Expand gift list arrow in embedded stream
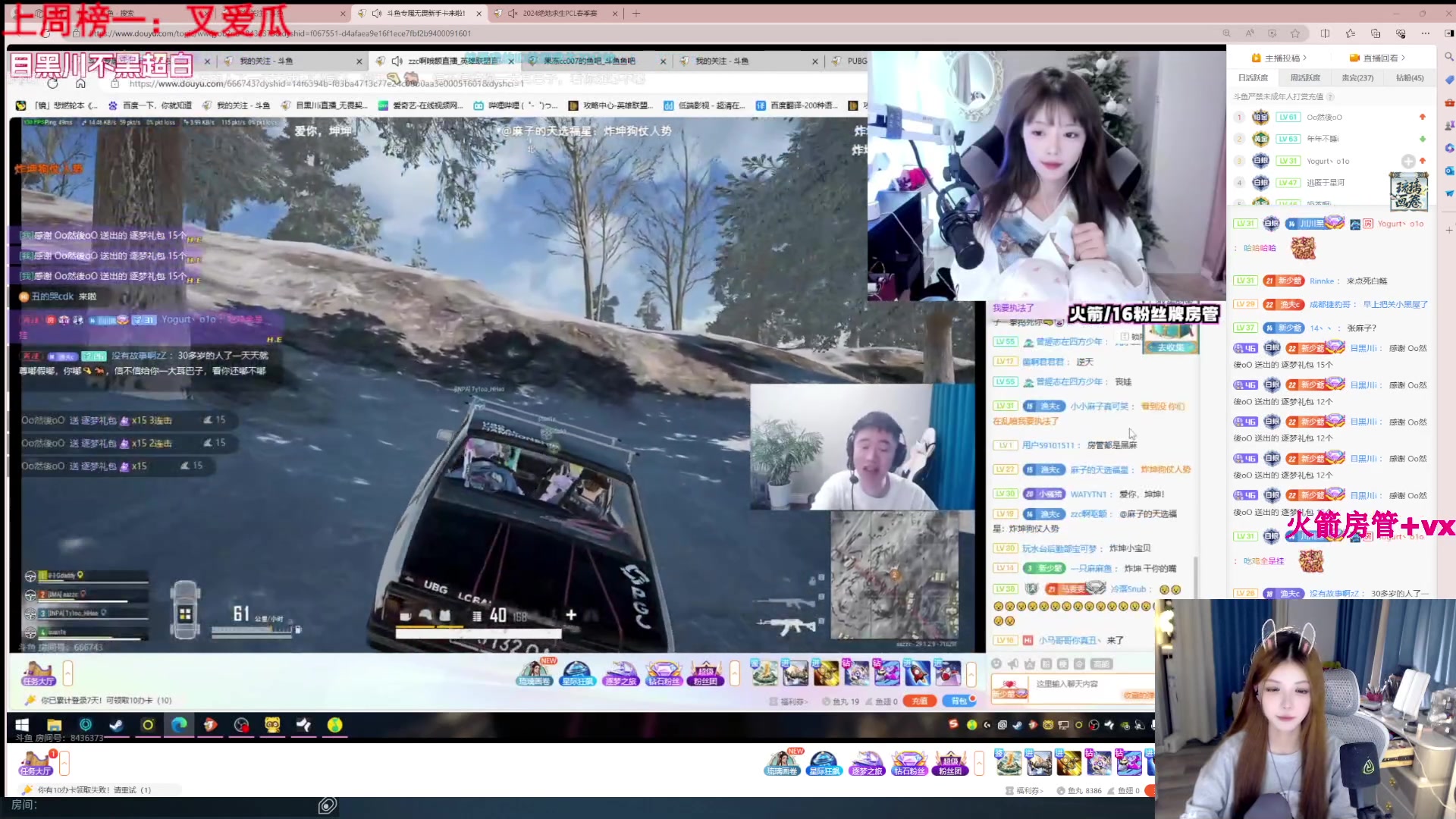The image size is (1456, 819). 971,673
